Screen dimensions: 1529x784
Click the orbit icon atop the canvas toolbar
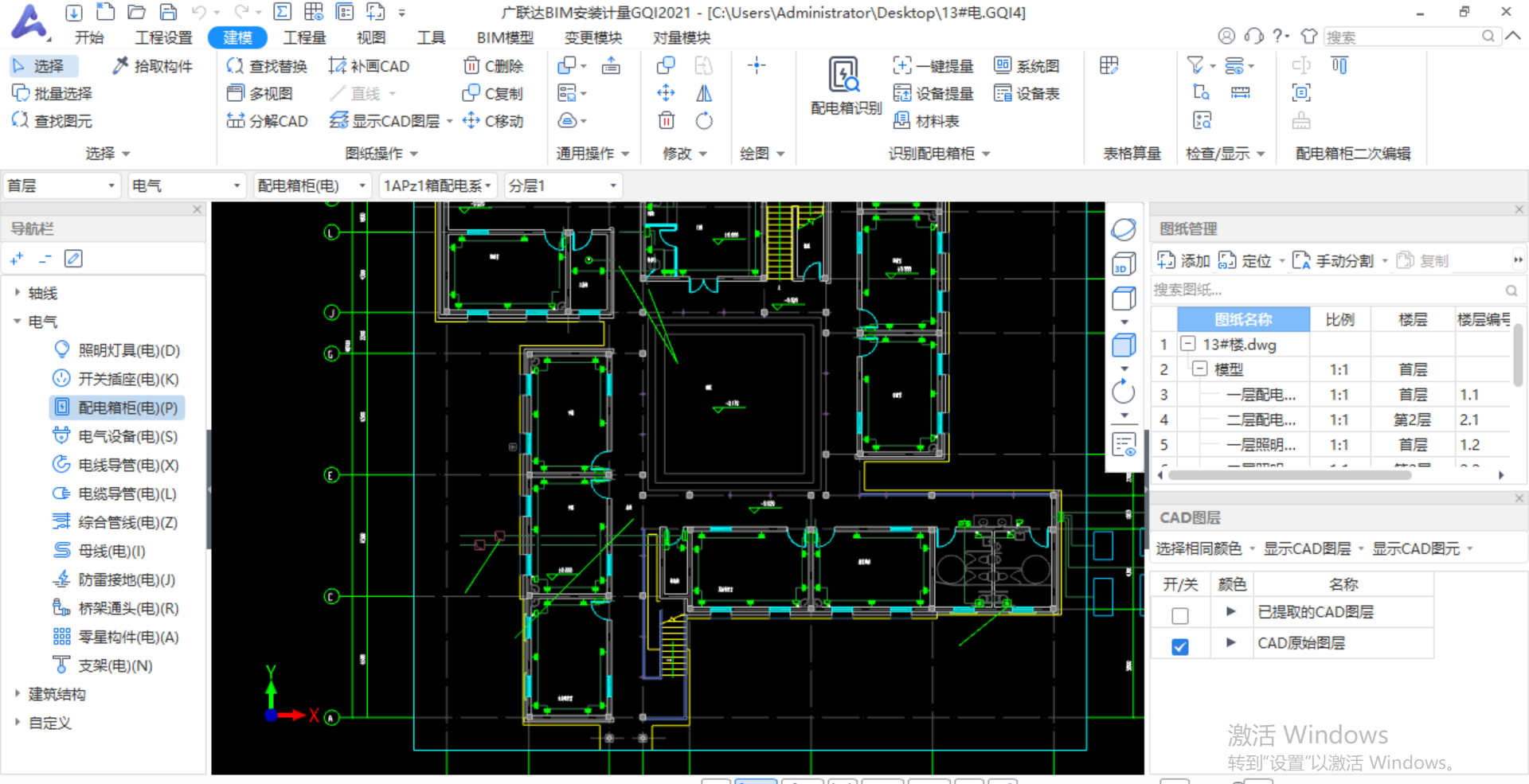(1124, 229)
